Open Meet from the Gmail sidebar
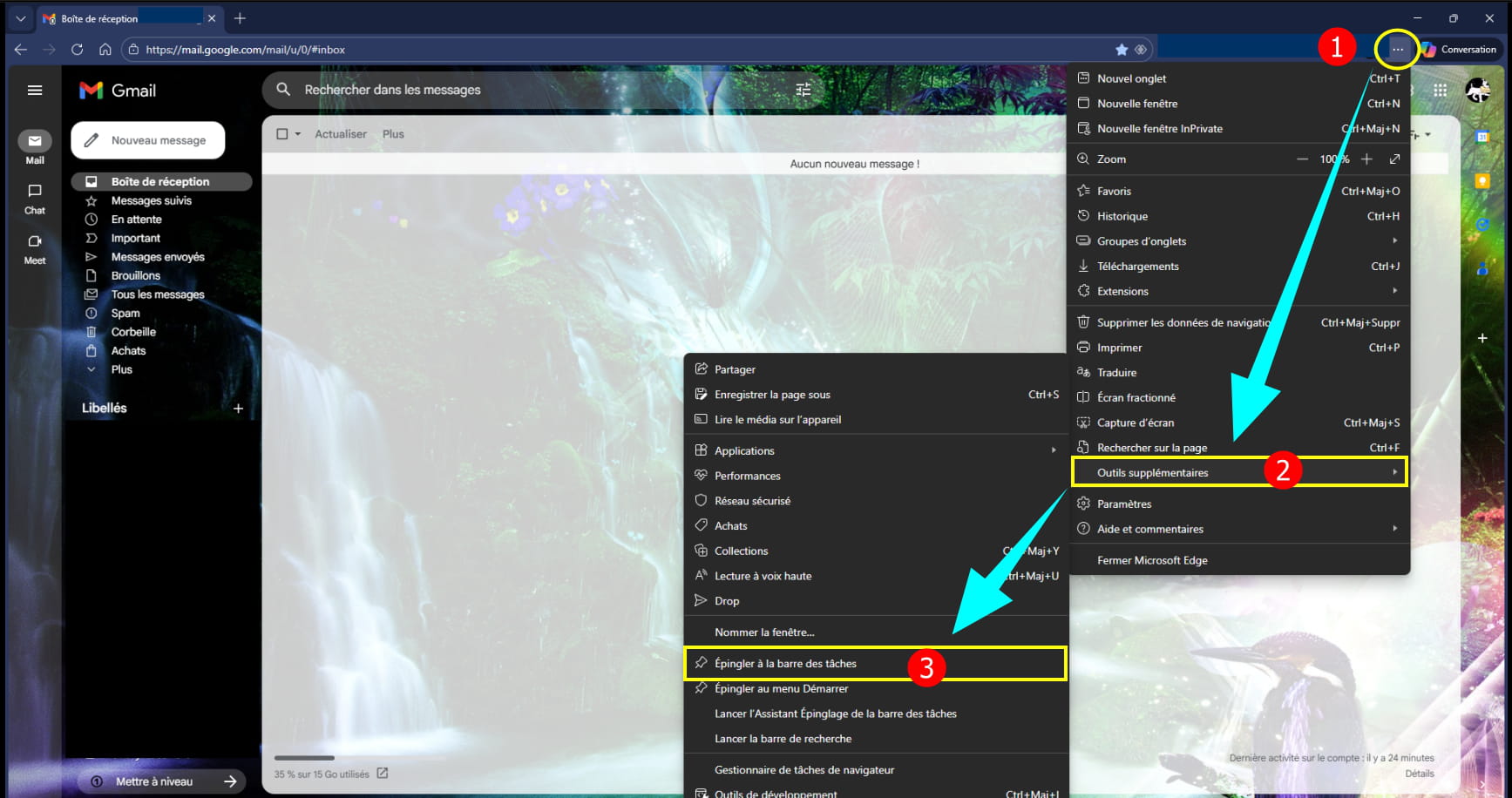Viewport: 1512px width, 798px height. click(x=35, y=248)
